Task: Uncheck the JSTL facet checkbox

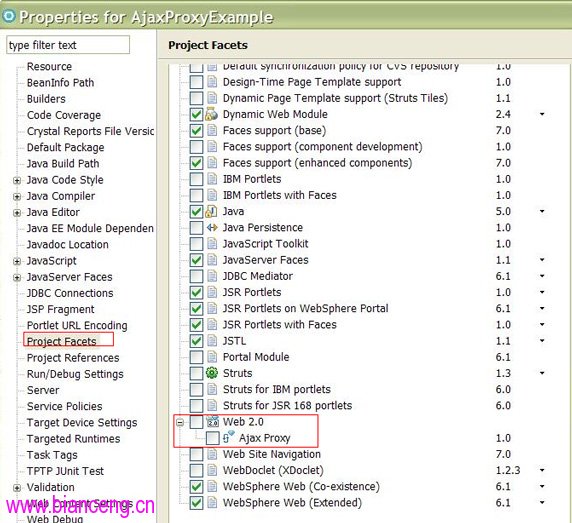Action: pyautogui.click(x=196, y=341)
